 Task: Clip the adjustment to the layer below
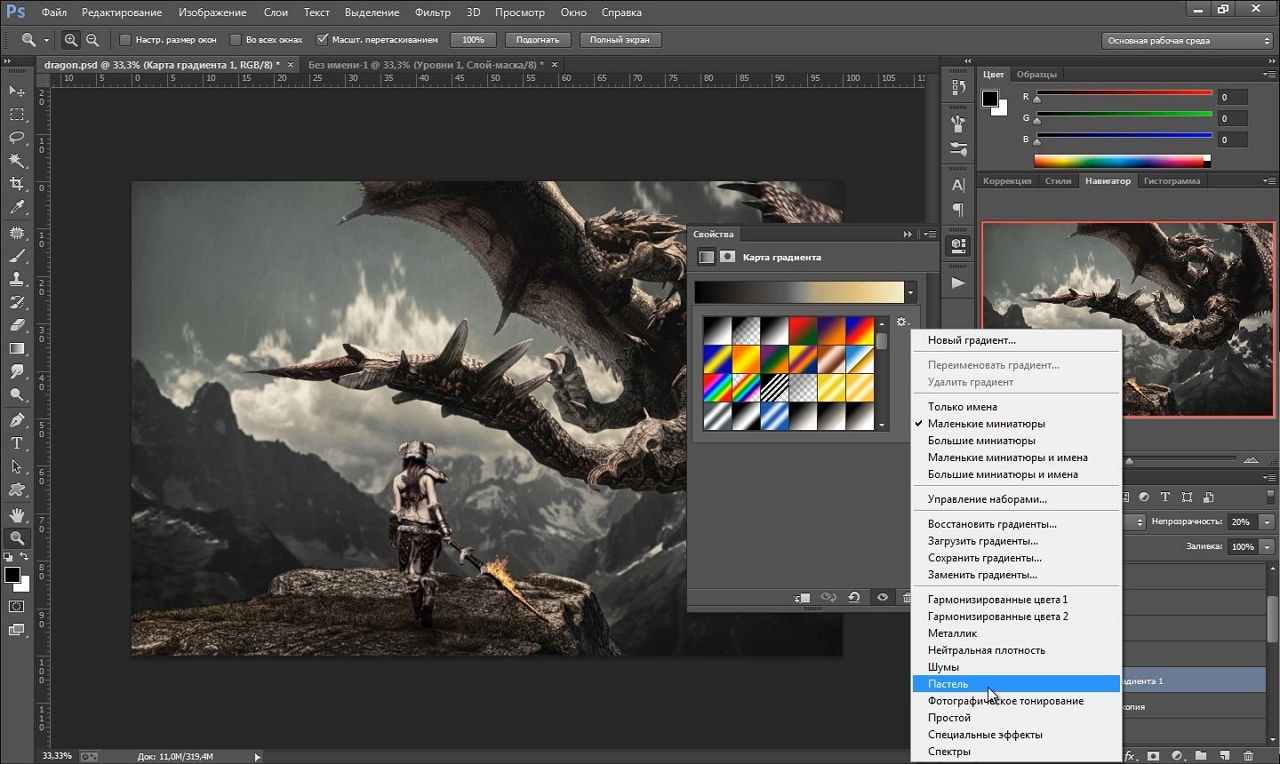801,597
